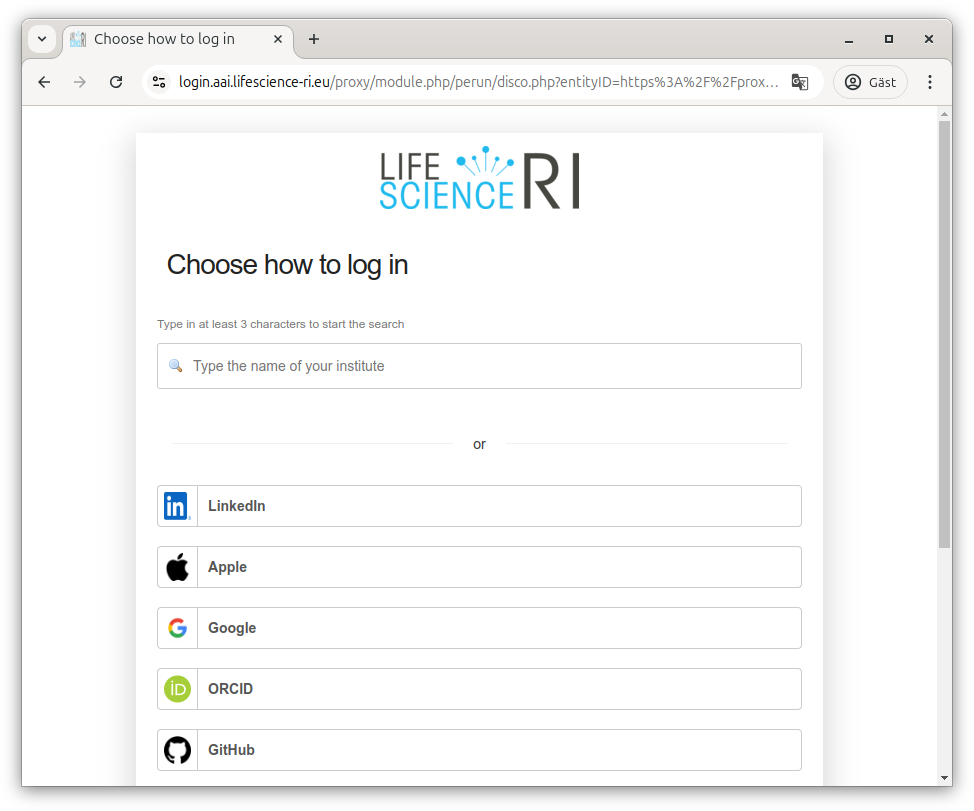This screenshot has width=974, height=811.
Task: Open a new browser tab
Action: coord(314,39)
